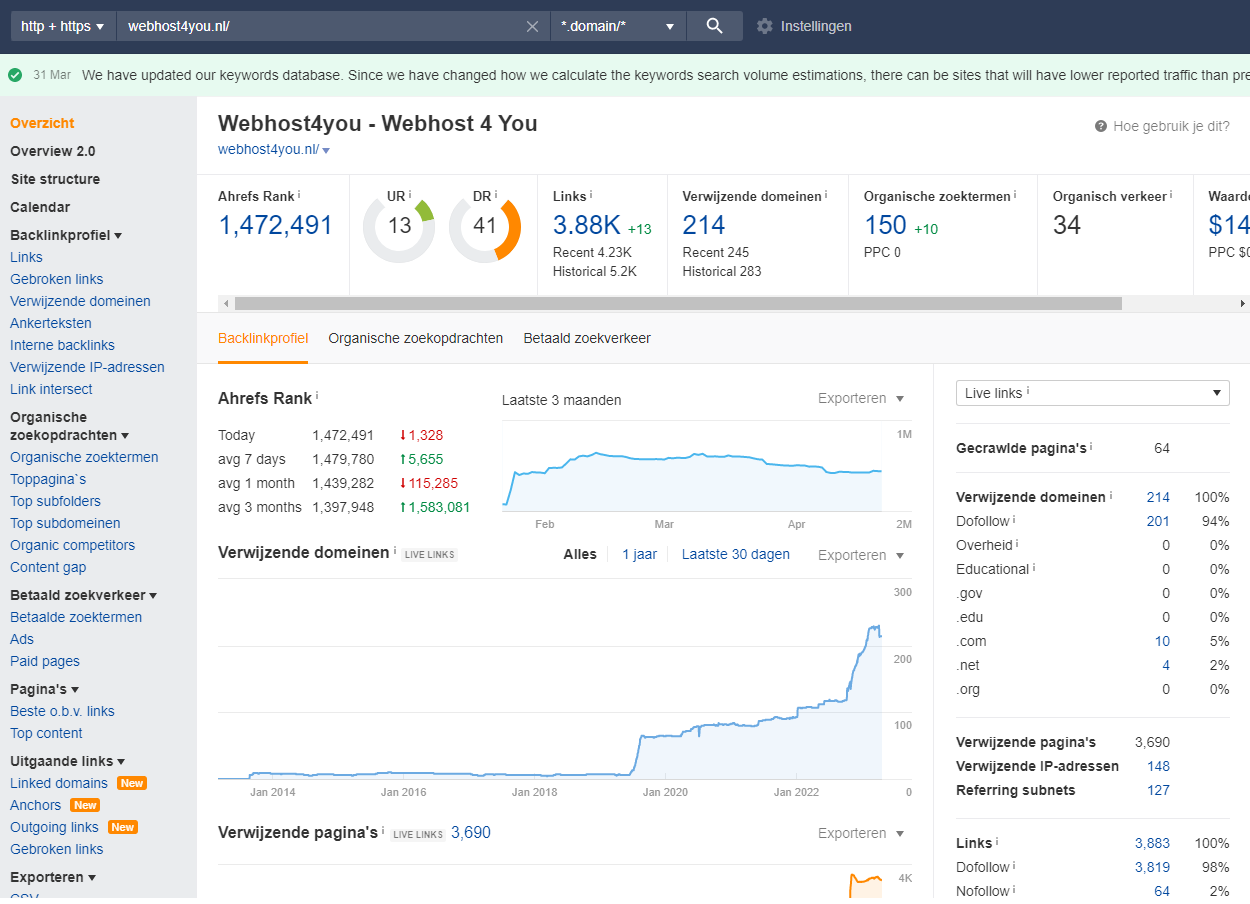Click info icon beside Verwijzende pagina's chart heading
1250x904 pixels.
click(383, 831)
